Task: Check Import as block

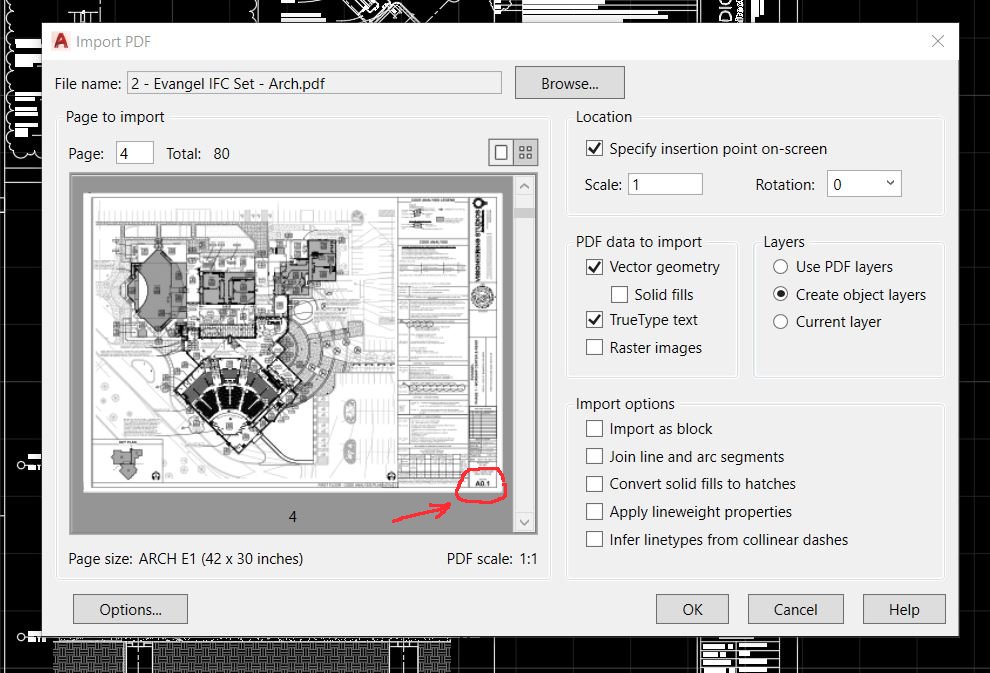Action: coord(594,429)
